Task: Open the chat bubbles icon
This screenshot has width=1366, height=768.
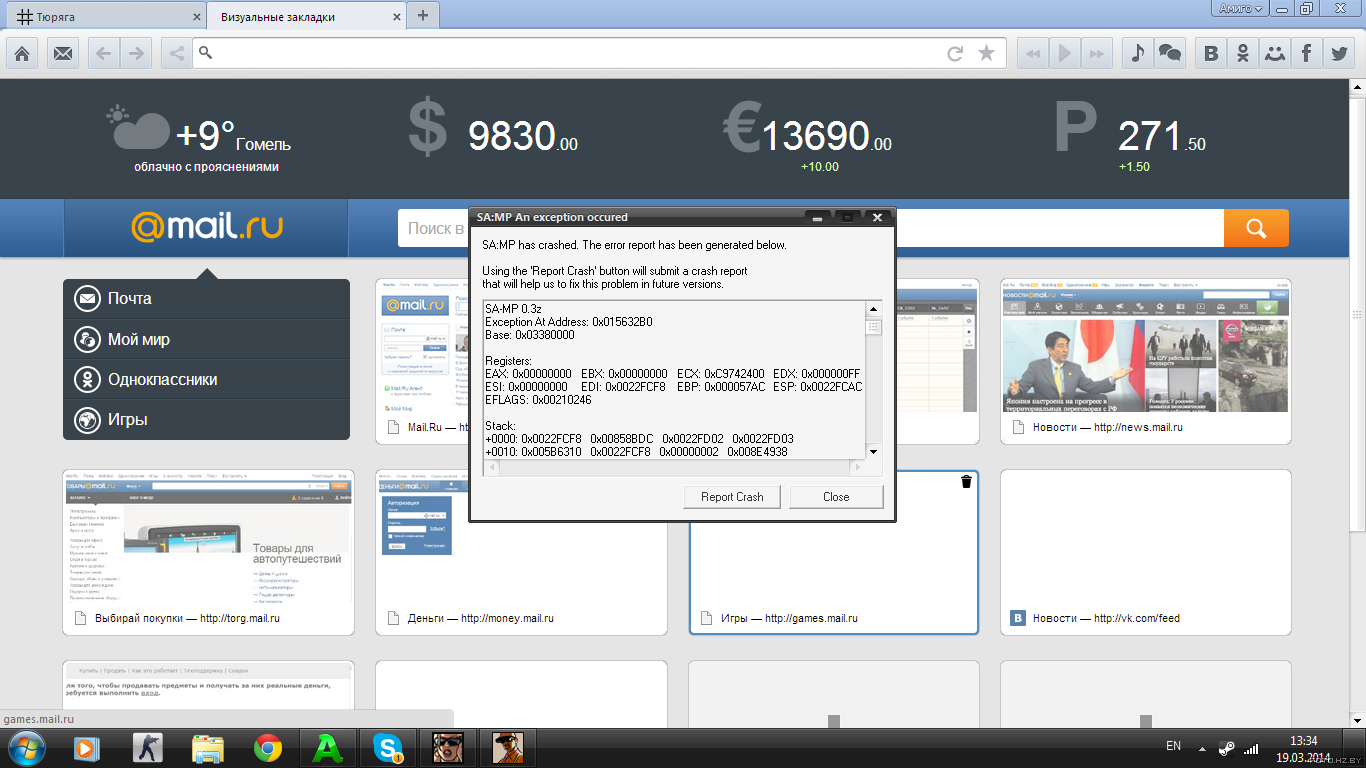Action: [x=1169, y=53]
